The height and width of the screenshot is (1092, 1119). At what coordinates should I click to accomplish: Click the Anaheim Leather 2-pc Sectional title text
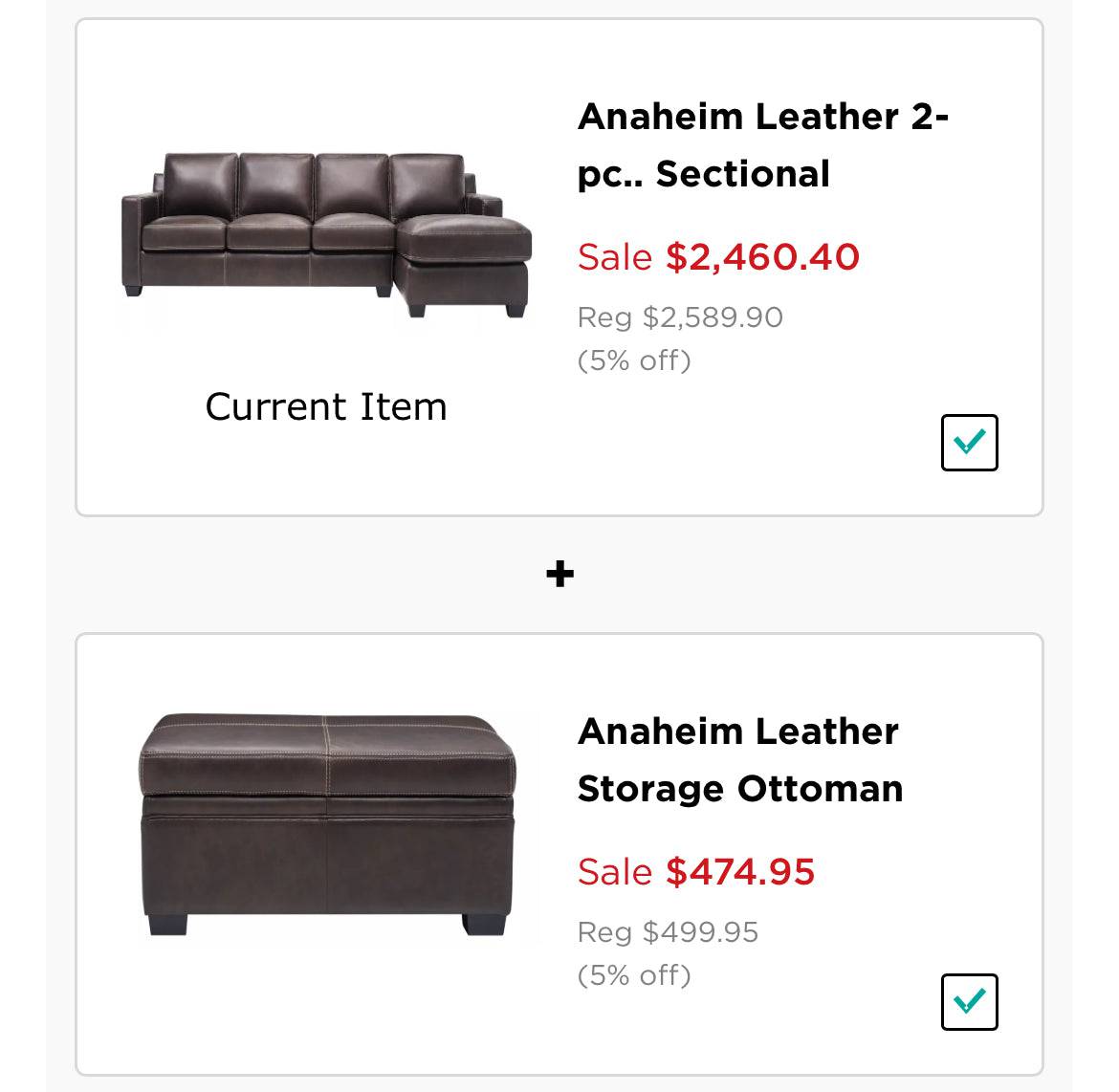pos(764,145)
